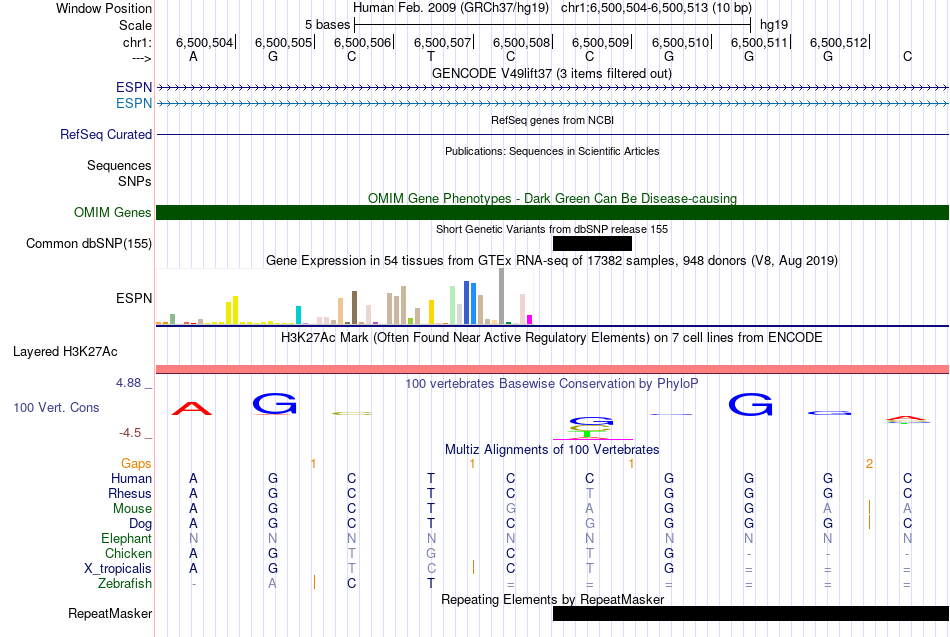Click the Layered H3K27Ac track label
950x637 pixels.
[65, 352]
